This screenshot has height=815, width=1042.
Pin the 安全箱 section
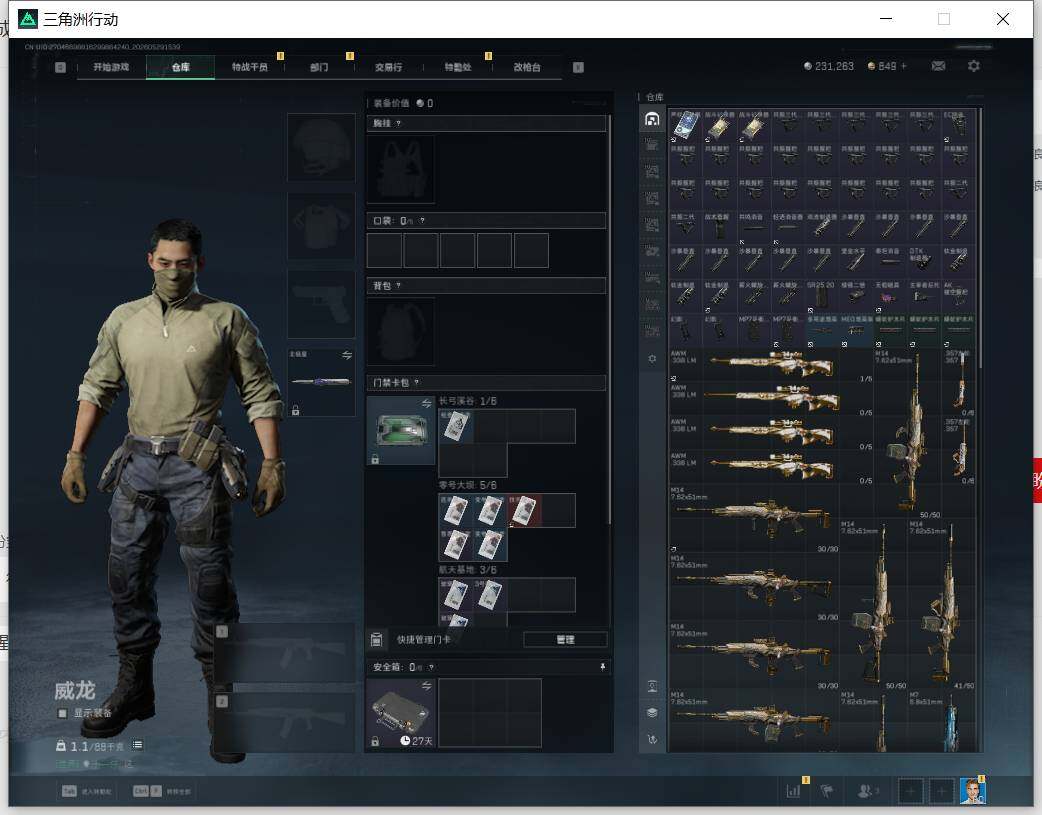(603, 667)
